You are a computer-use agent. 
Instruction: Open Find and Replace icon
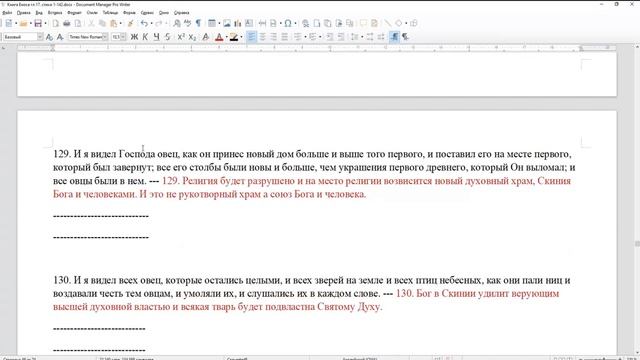(177, 24)
